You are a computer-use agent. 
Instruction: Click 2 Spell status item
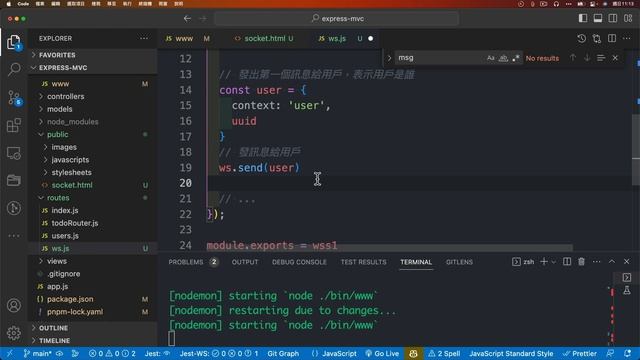coord(444,353)
